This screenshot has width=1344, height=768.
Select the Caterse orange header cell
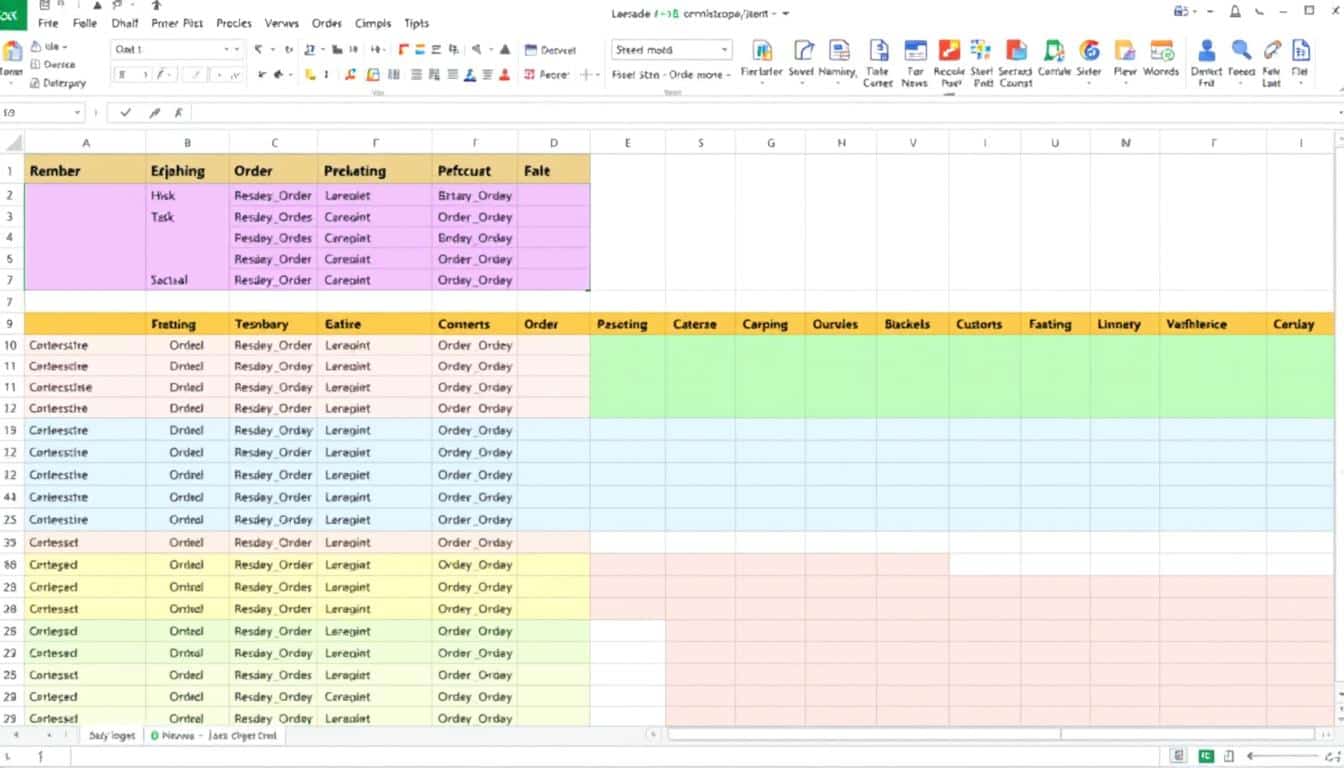coord(700,324)
